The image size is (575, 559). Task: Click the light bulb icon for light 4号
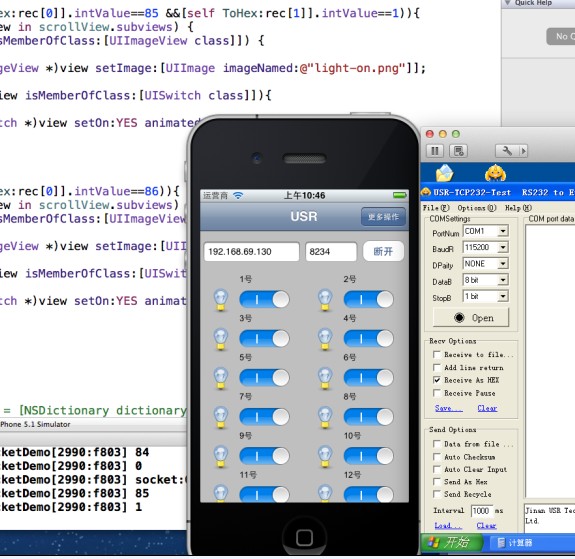(x=325, y=339)
